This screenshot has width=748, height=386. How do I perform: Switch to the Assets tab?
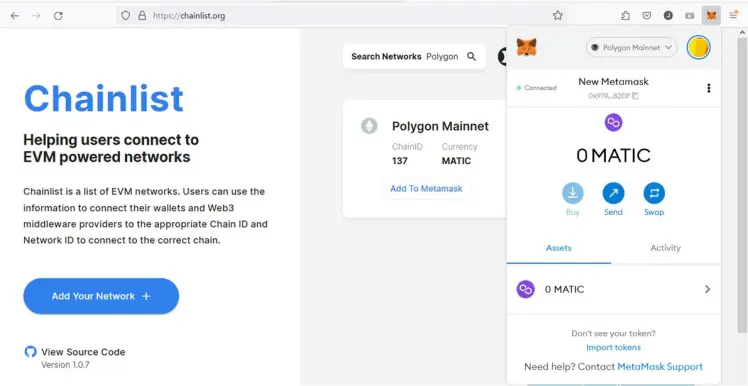559,248
